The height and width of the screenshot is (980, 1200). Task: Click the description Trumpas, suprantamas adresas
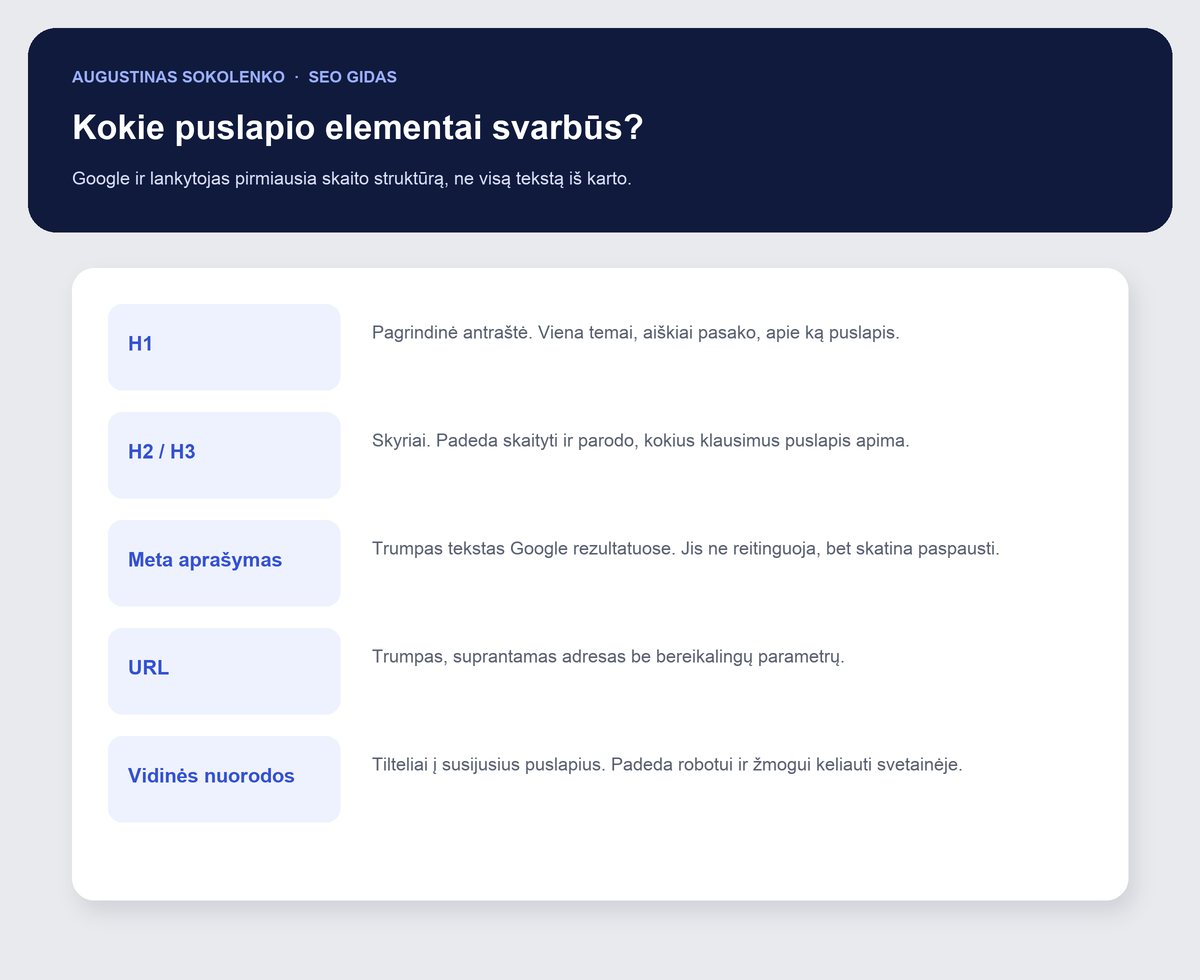pyautogui.click(x=609, y=657)
